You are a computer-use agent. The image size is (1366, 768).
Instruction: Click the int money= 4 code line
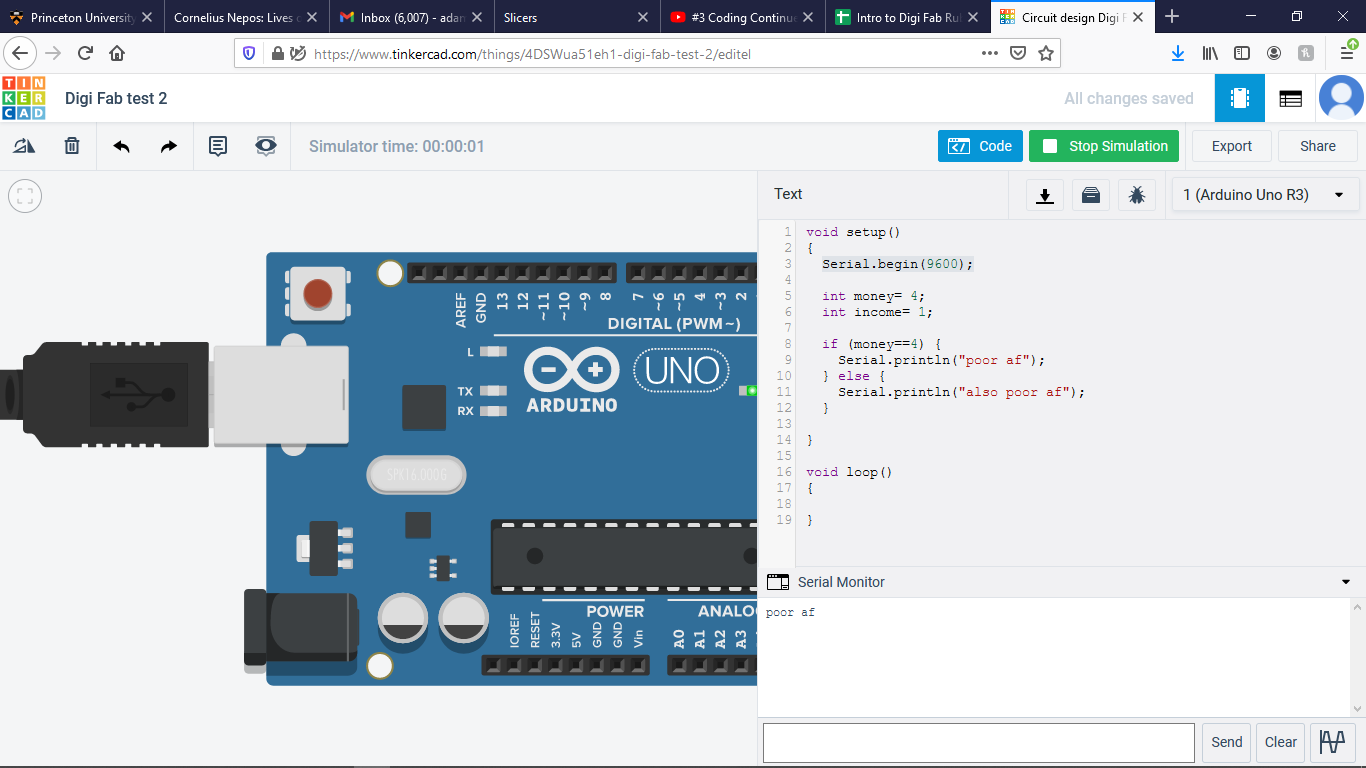coord(874,296)
